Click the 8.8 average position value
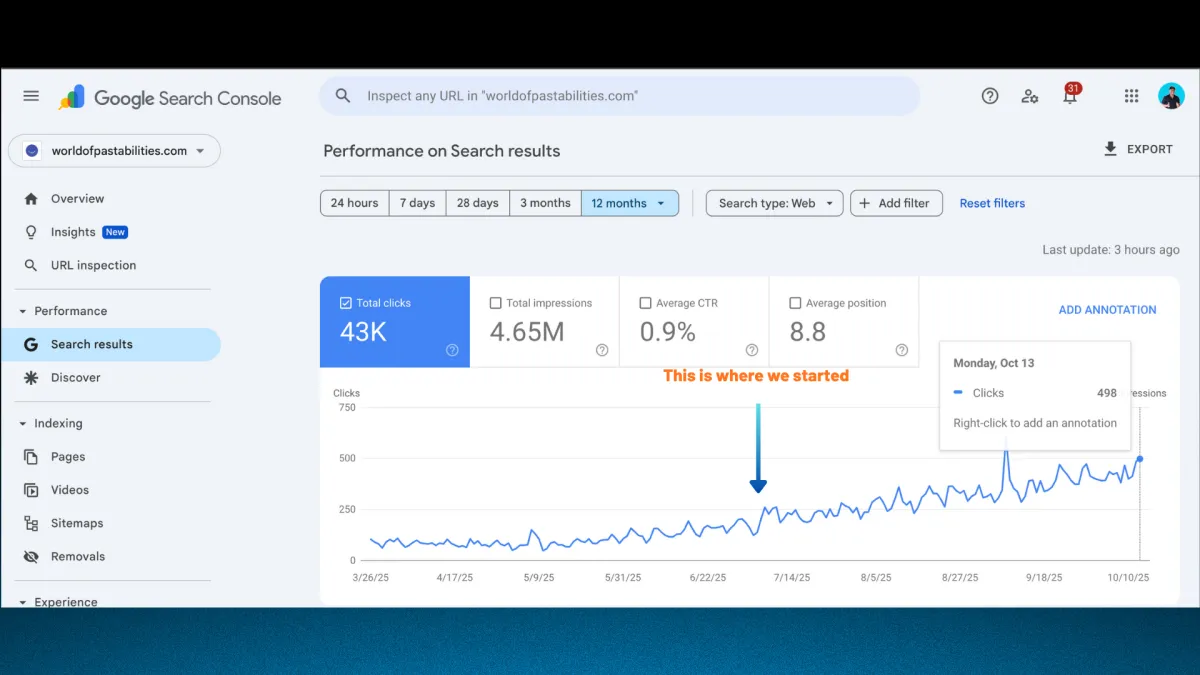1200x675 pixels. 808,332
